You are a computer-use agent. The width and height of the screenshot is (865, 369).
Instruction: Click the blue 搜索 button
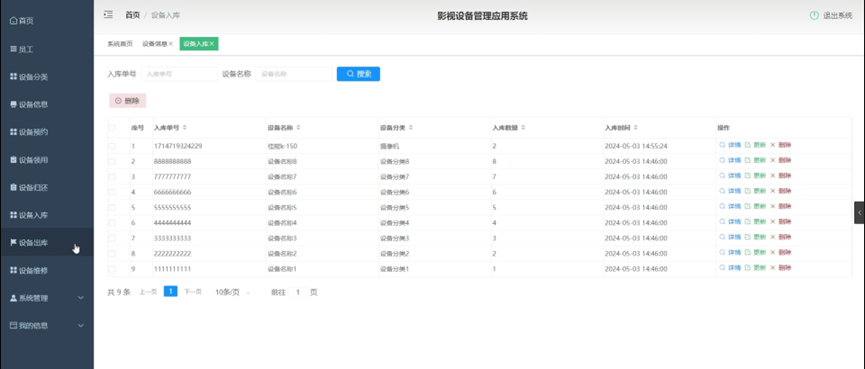point(359,74)
